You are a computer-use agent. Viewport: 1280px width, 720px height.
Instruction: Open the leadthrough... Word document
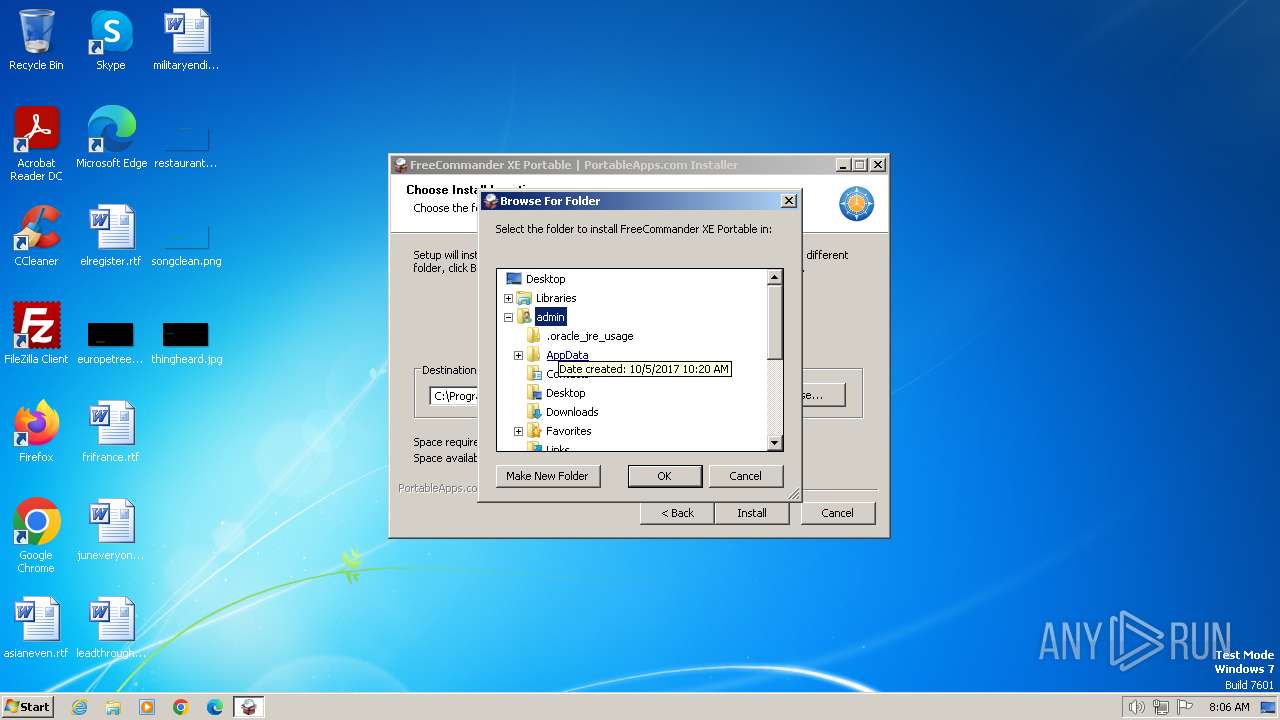pyautogui.click(x=111, y=628)
